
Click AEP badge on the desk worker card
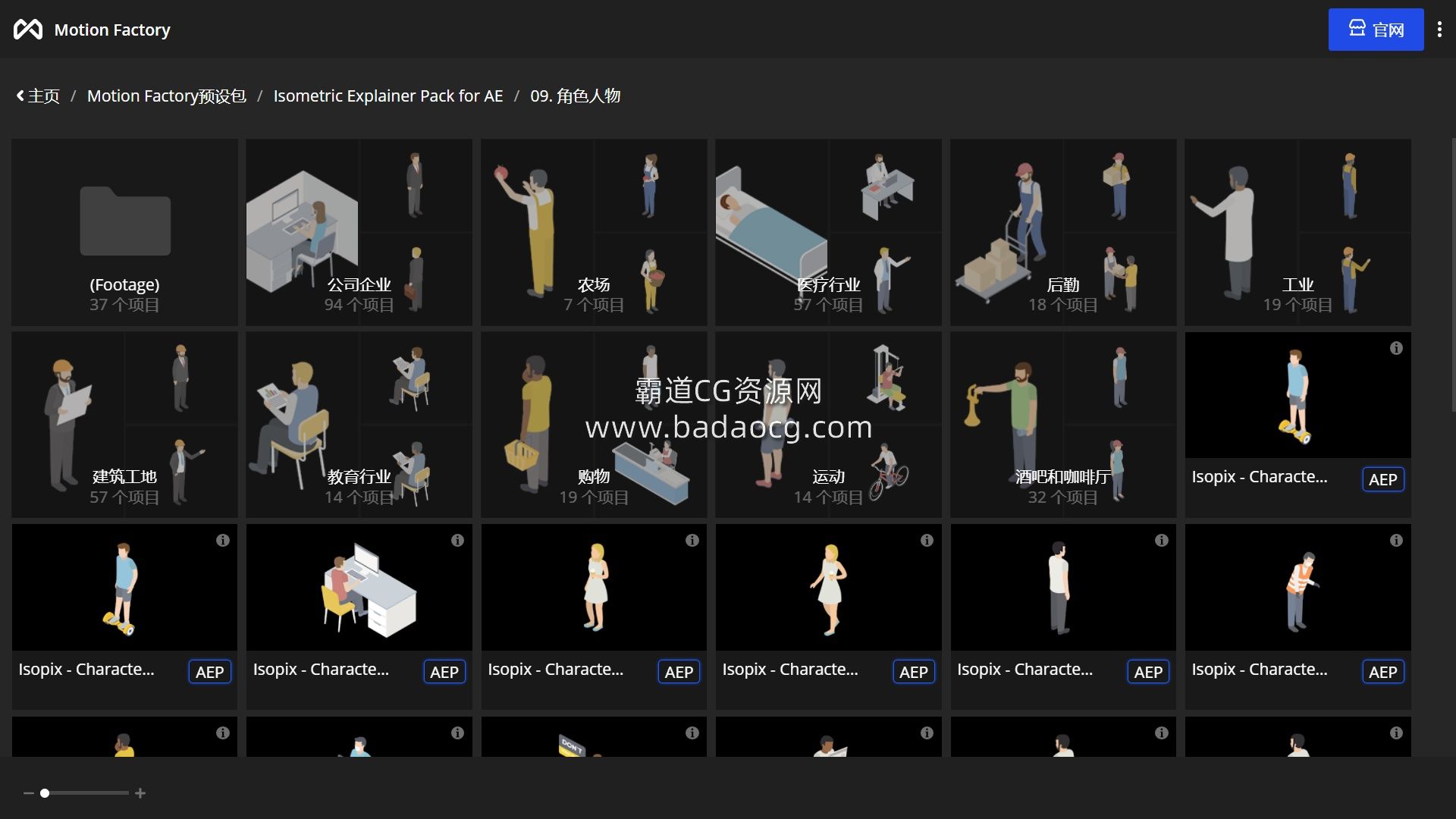point(444,672)
